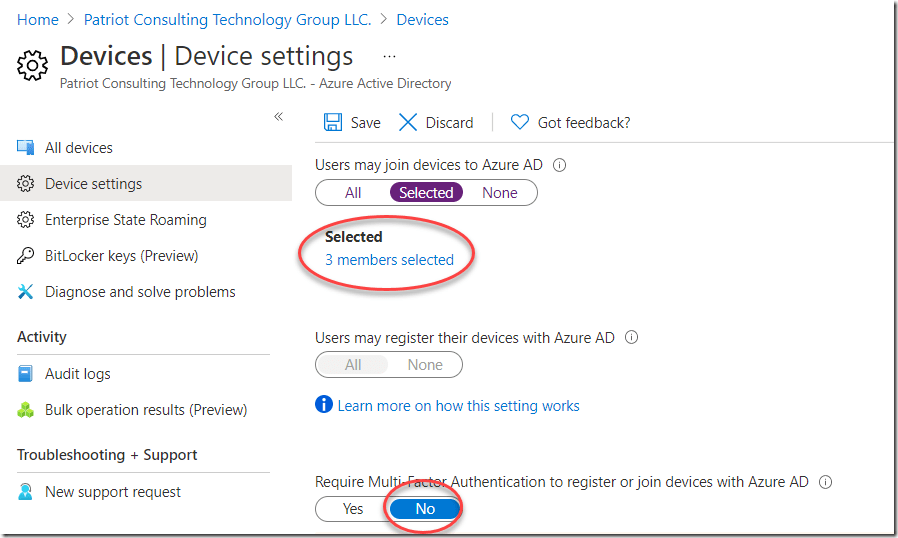
Task: Open Audit logs under Activity
Action: coord(78,374)
